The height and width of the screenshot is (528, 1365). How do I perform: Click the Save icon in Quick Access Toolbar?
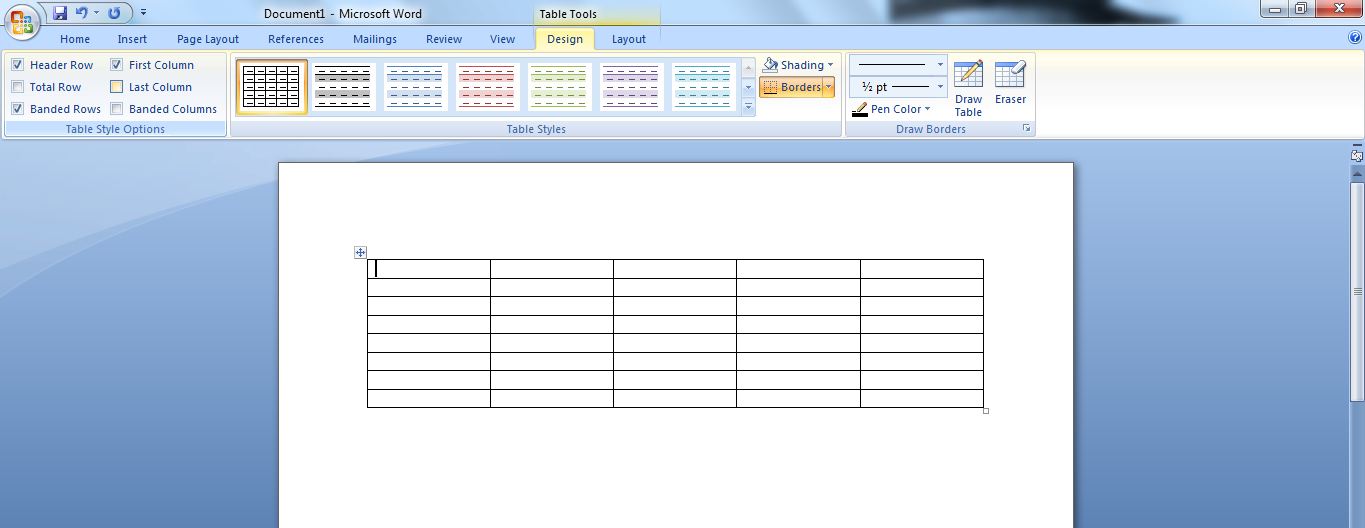60,13
